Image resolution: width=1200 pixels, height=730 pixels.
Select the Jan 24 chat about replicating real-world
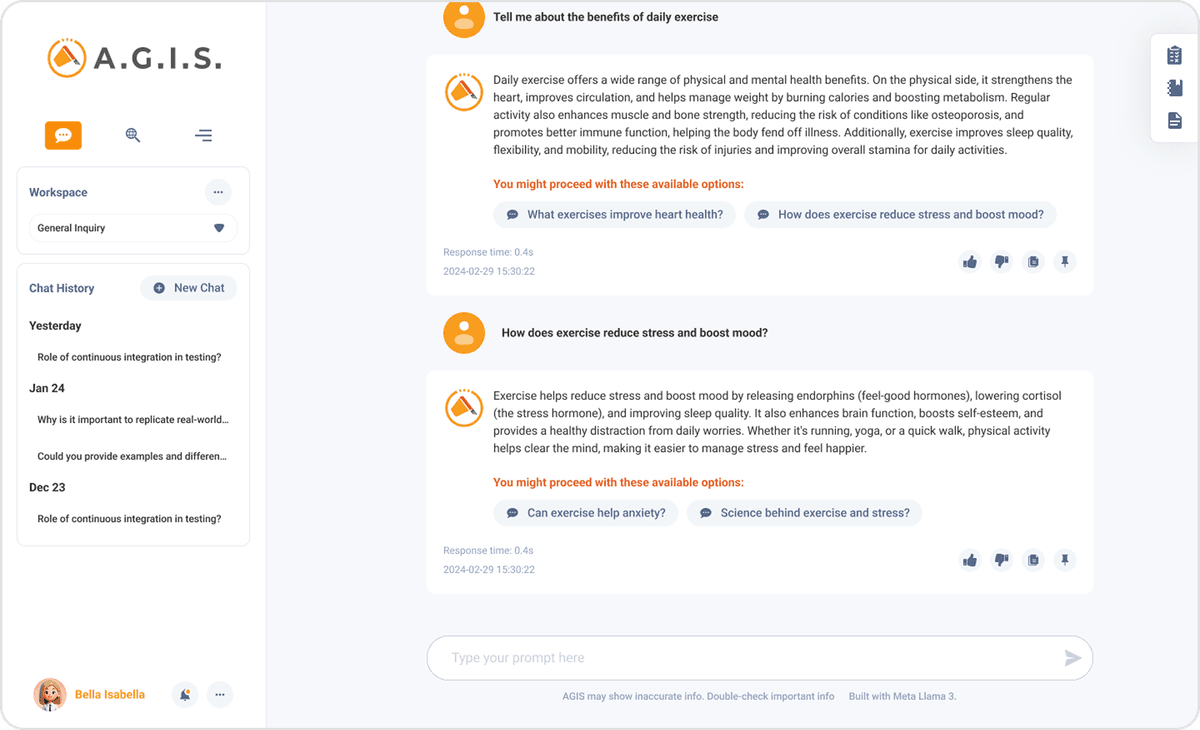133,420
